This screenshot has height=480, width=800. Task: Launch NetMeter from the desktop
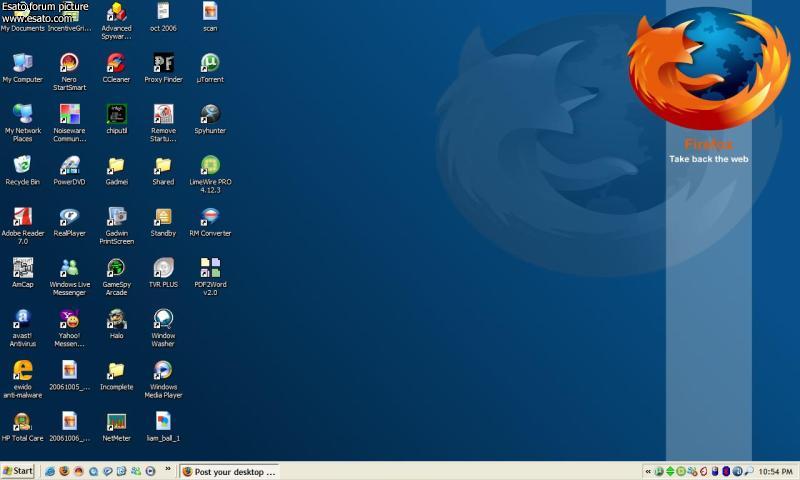click(x=116, y=426)
